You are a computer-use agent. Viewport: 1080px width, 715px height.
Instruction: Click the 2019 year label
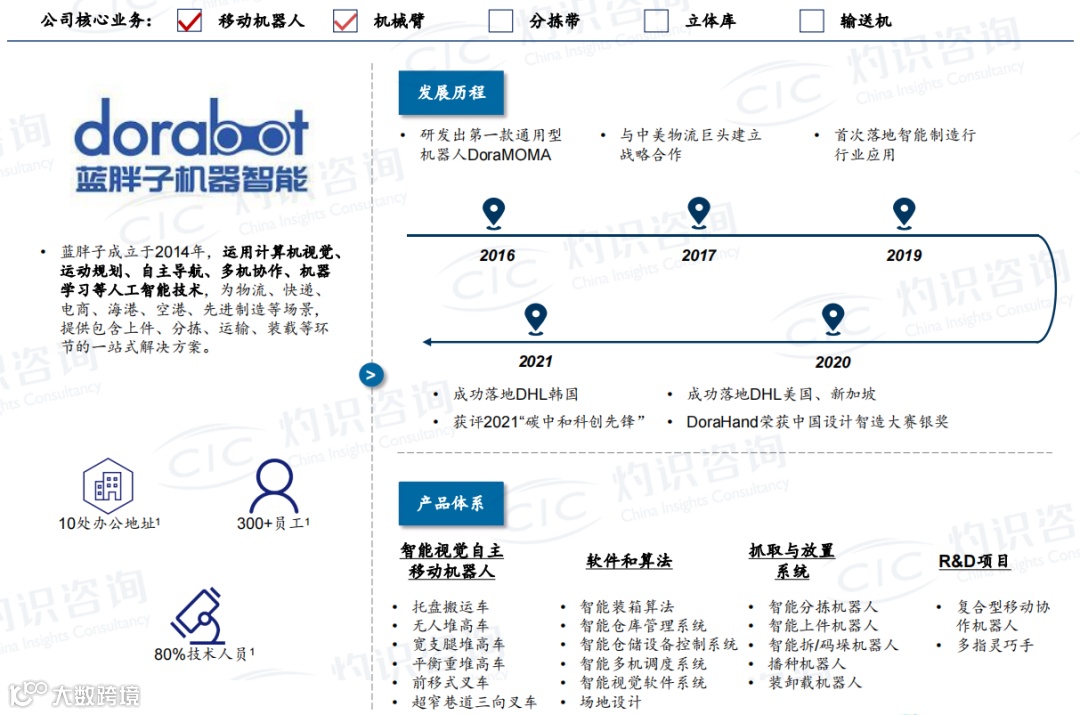904,256
